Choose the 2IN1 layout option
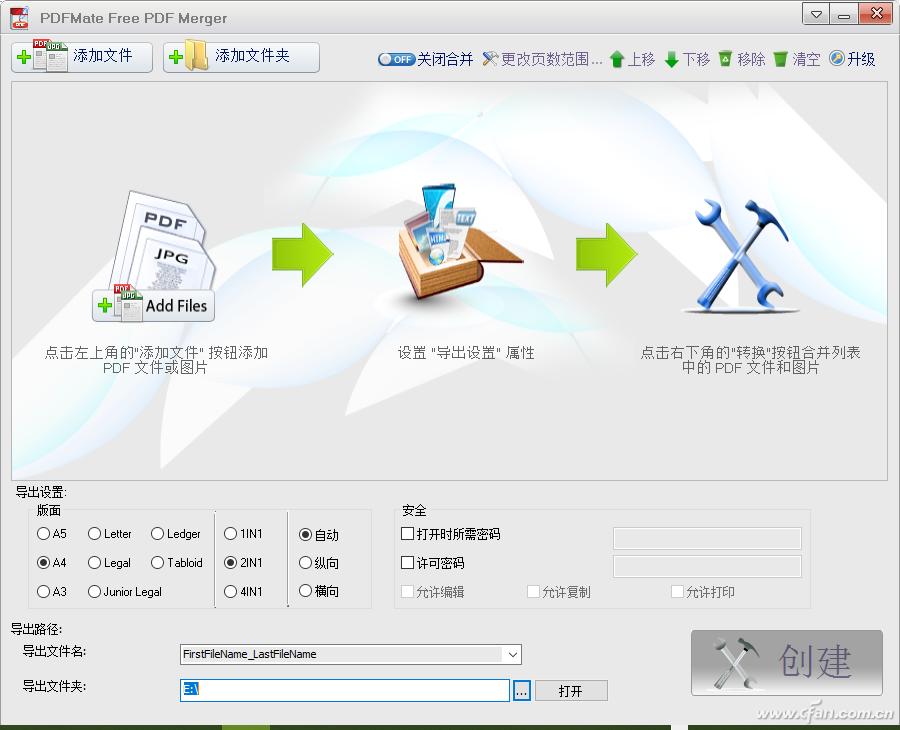This screenshot has width=900, height=730. (231, 563)
